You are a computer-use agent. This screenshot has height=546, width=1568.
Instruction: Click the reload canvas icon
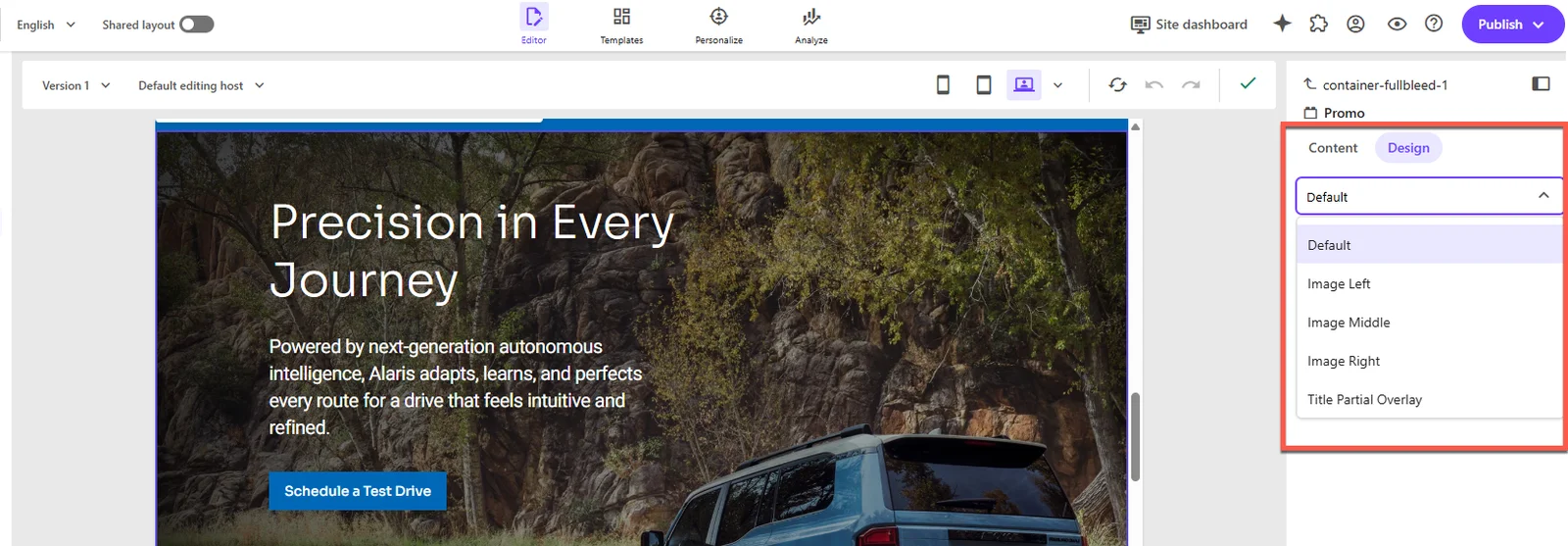[1117, 85]
